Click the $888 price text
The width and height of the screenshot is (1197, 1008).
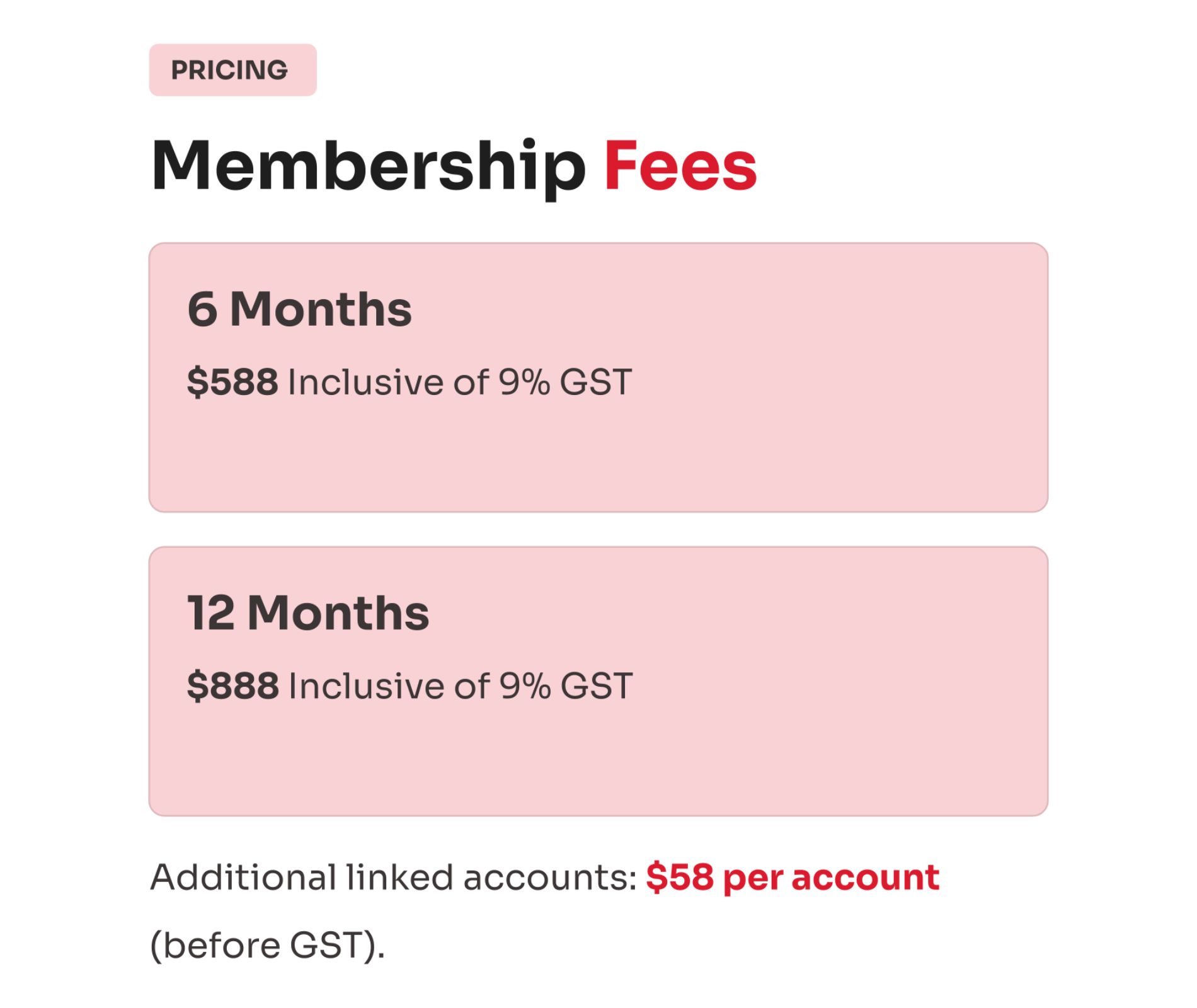click(x=232, y=685)
